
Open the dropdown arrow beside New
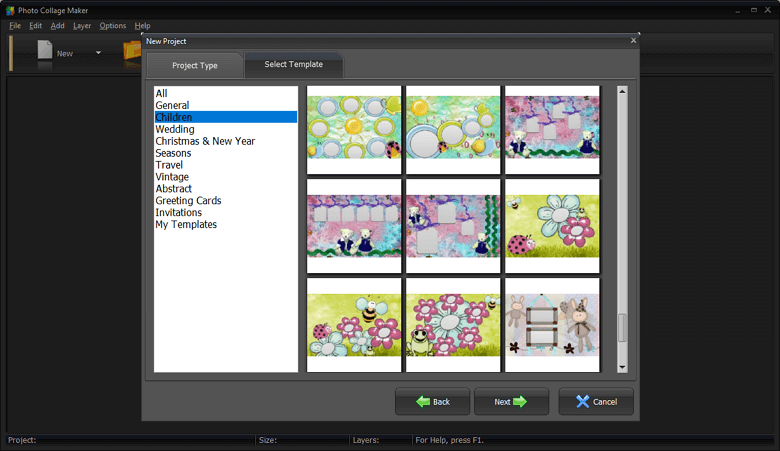point(98,53)
